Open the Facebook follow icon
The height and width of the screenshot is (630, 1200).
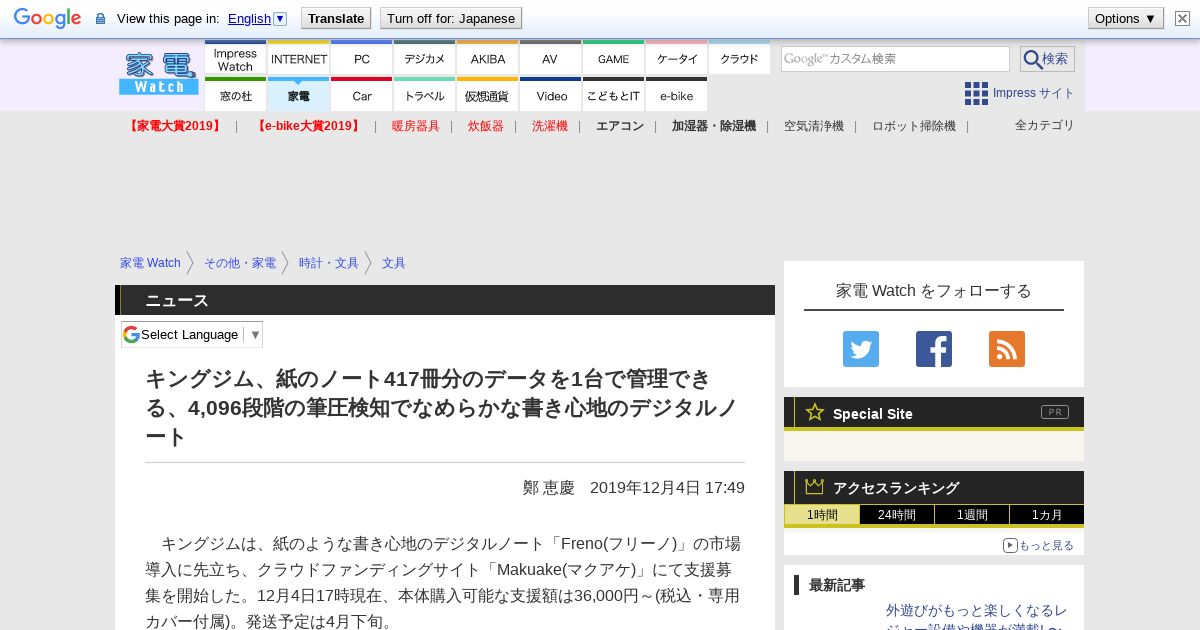click(934, 349)
